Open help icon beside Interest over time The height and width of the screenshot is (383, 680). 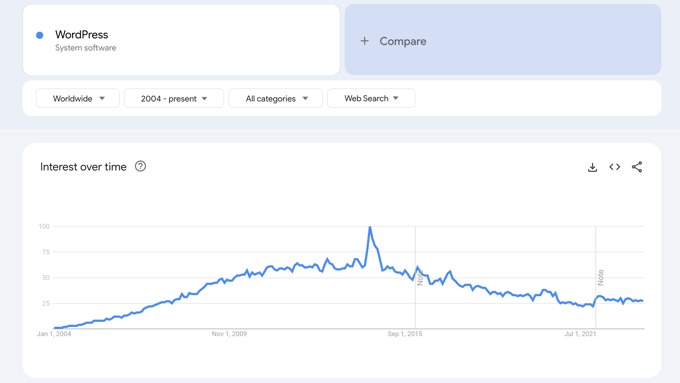(141, 167)
